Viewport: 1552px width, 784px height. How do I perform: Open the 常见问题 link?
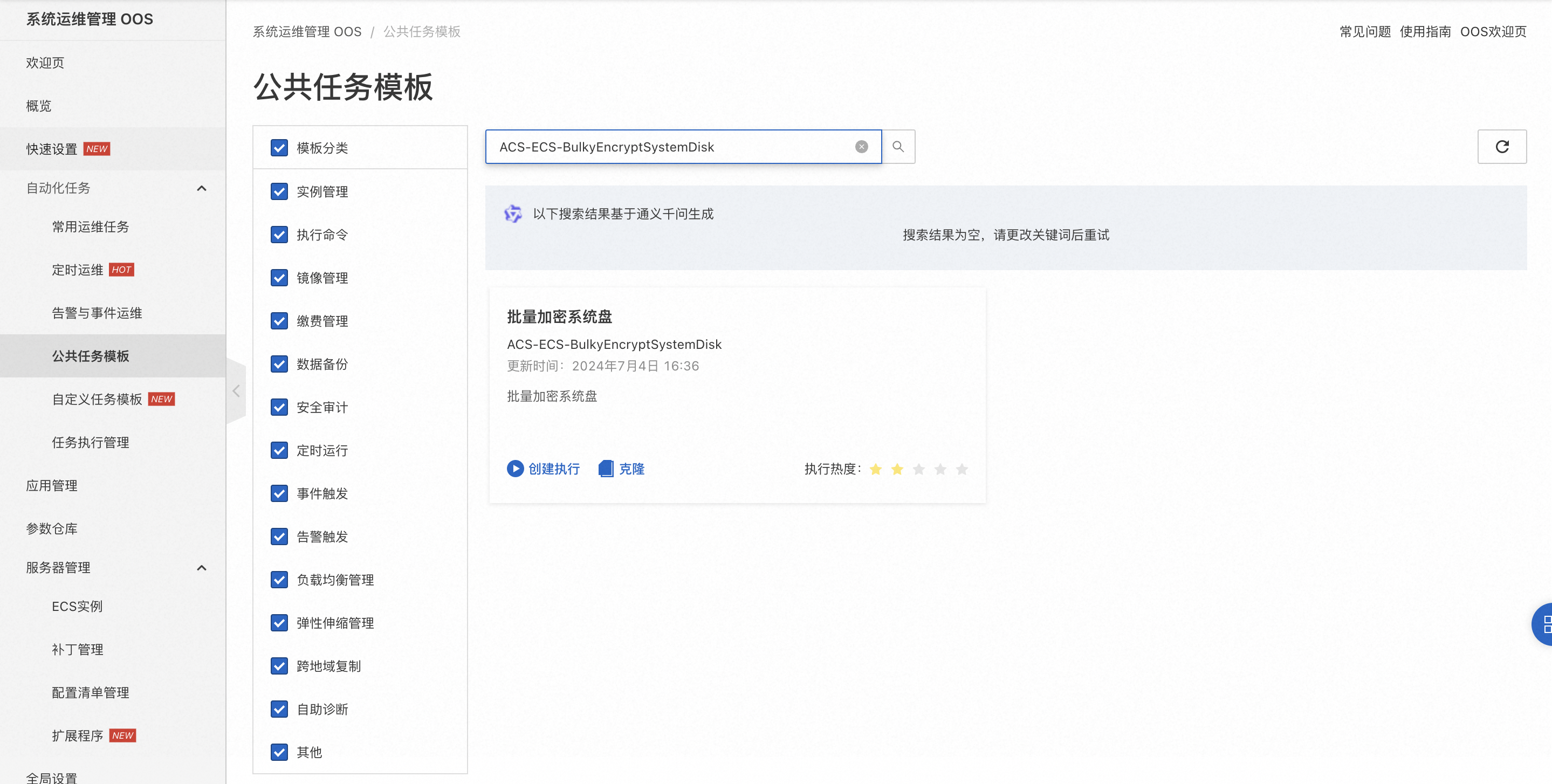[x=1365, y=31]
